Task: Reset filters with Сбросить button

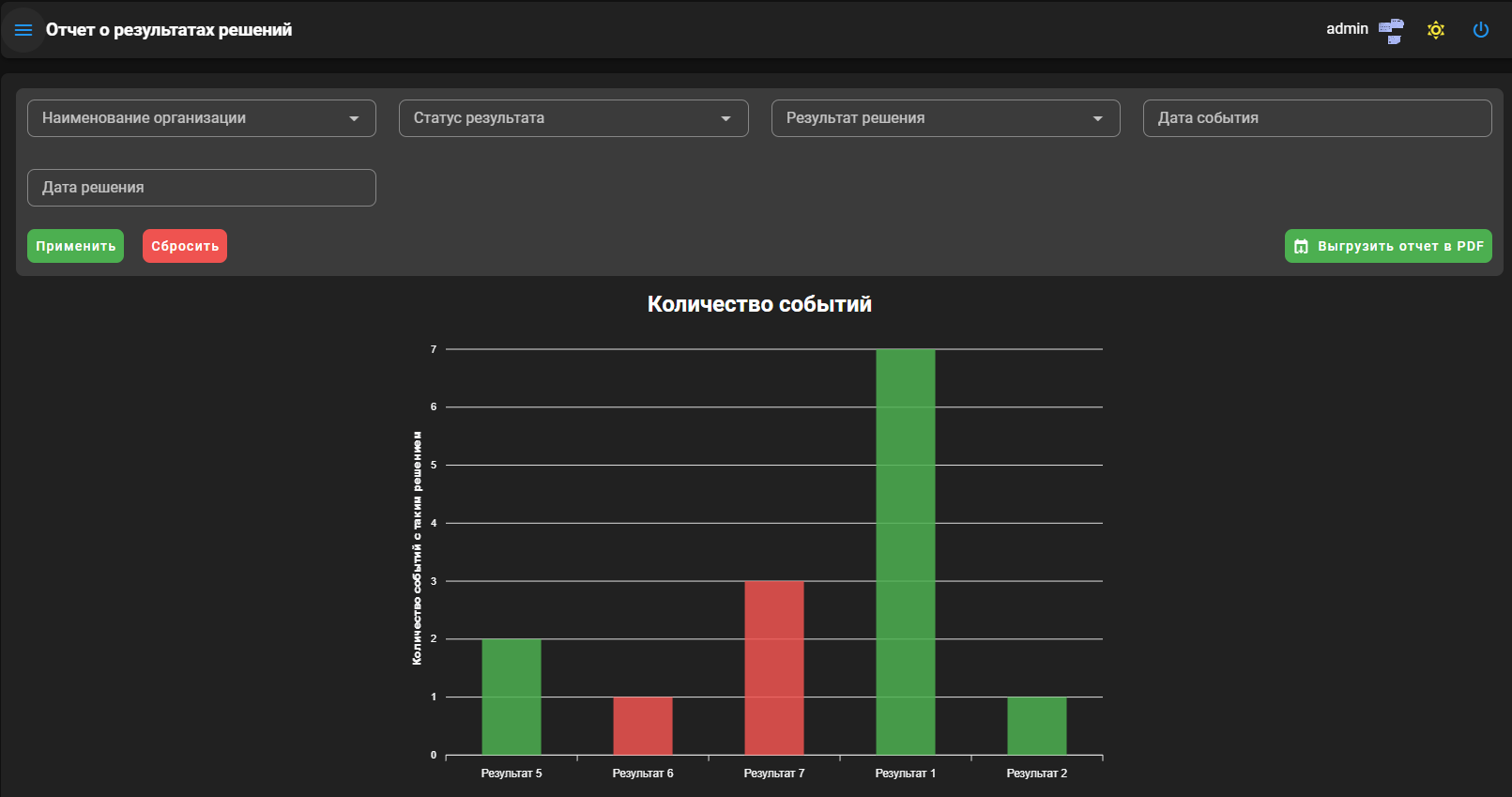Action: tap(185, 246)
